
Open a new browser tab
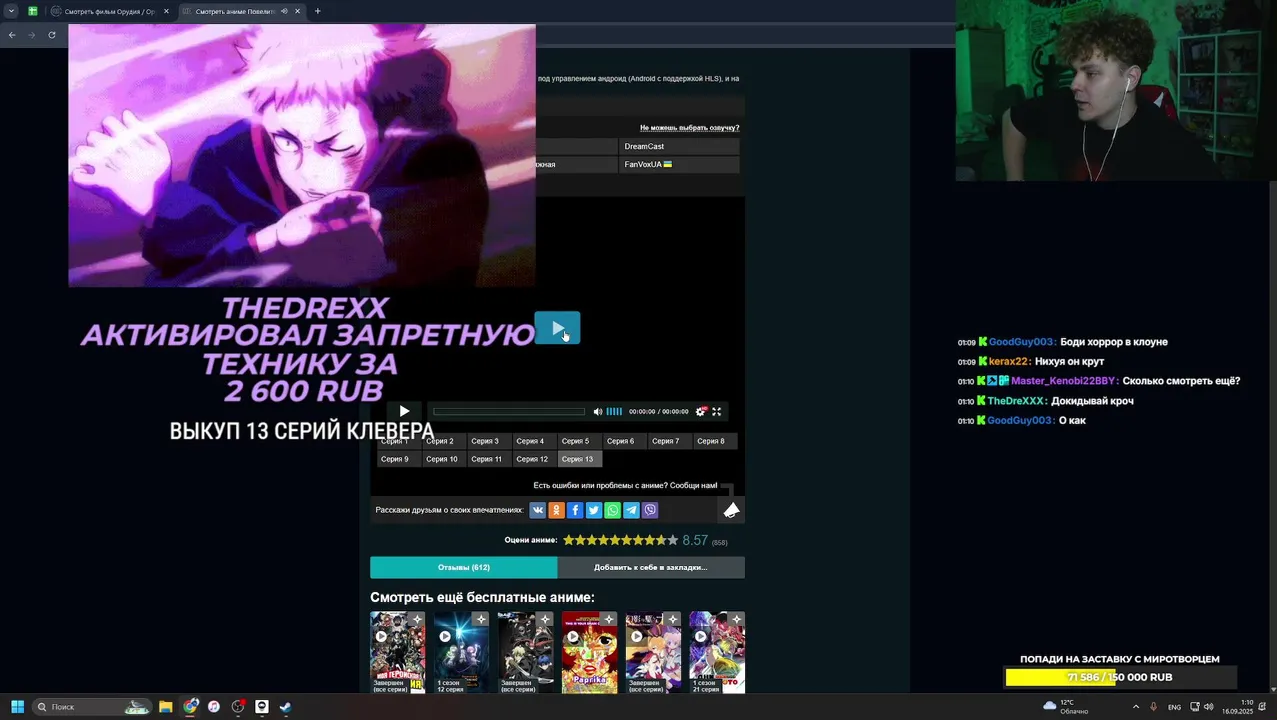[317, 11]
